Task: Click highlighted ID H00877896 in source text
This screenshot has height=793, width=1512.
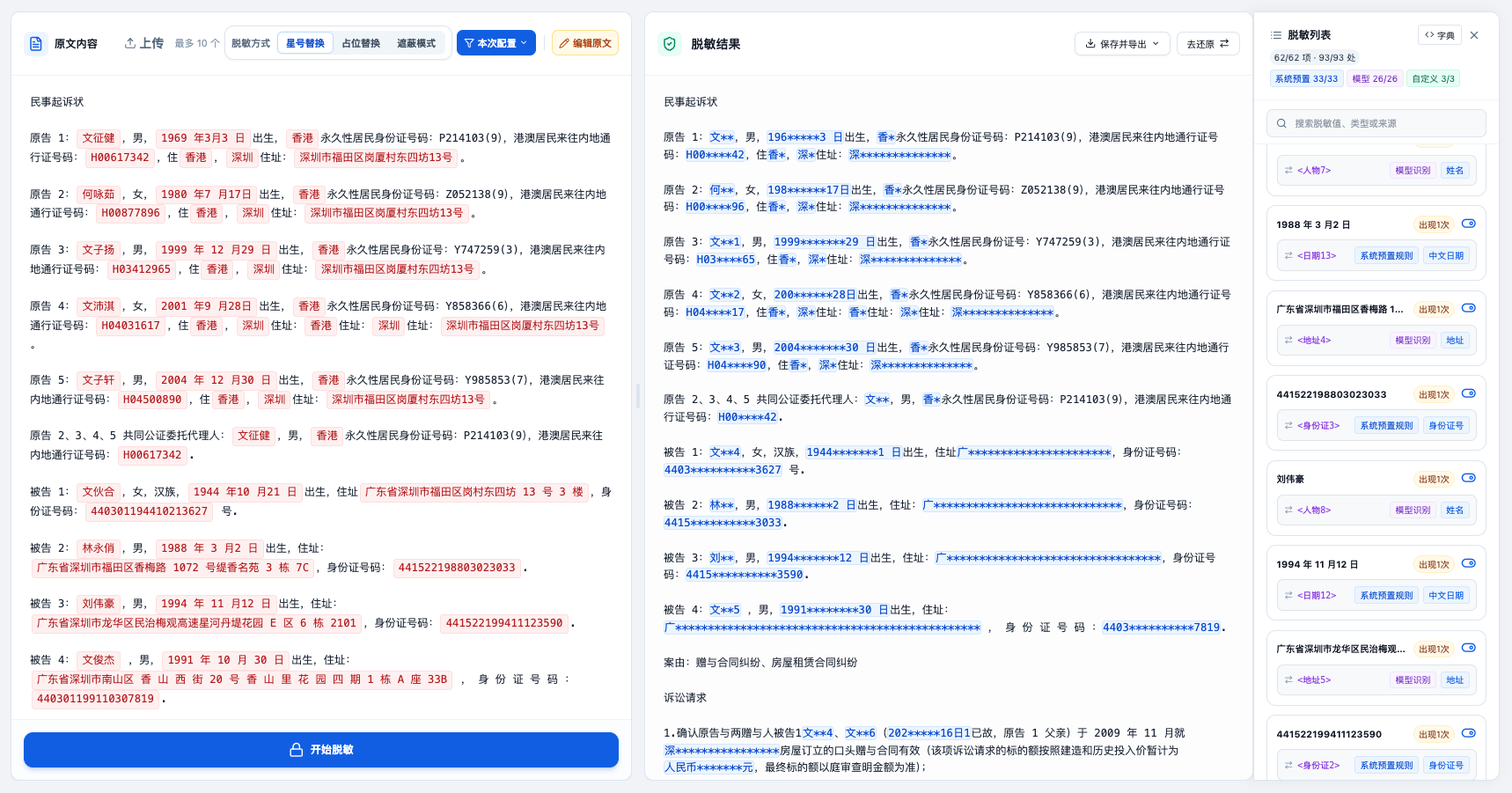Action: [131, 213]
